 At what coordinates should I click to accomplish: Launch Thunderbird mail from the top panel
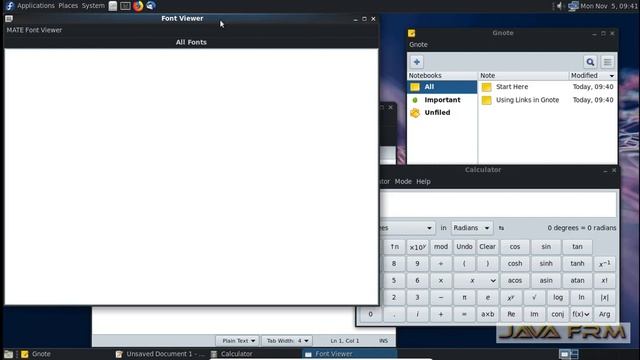pyautogui.click(x=151, y=6)
